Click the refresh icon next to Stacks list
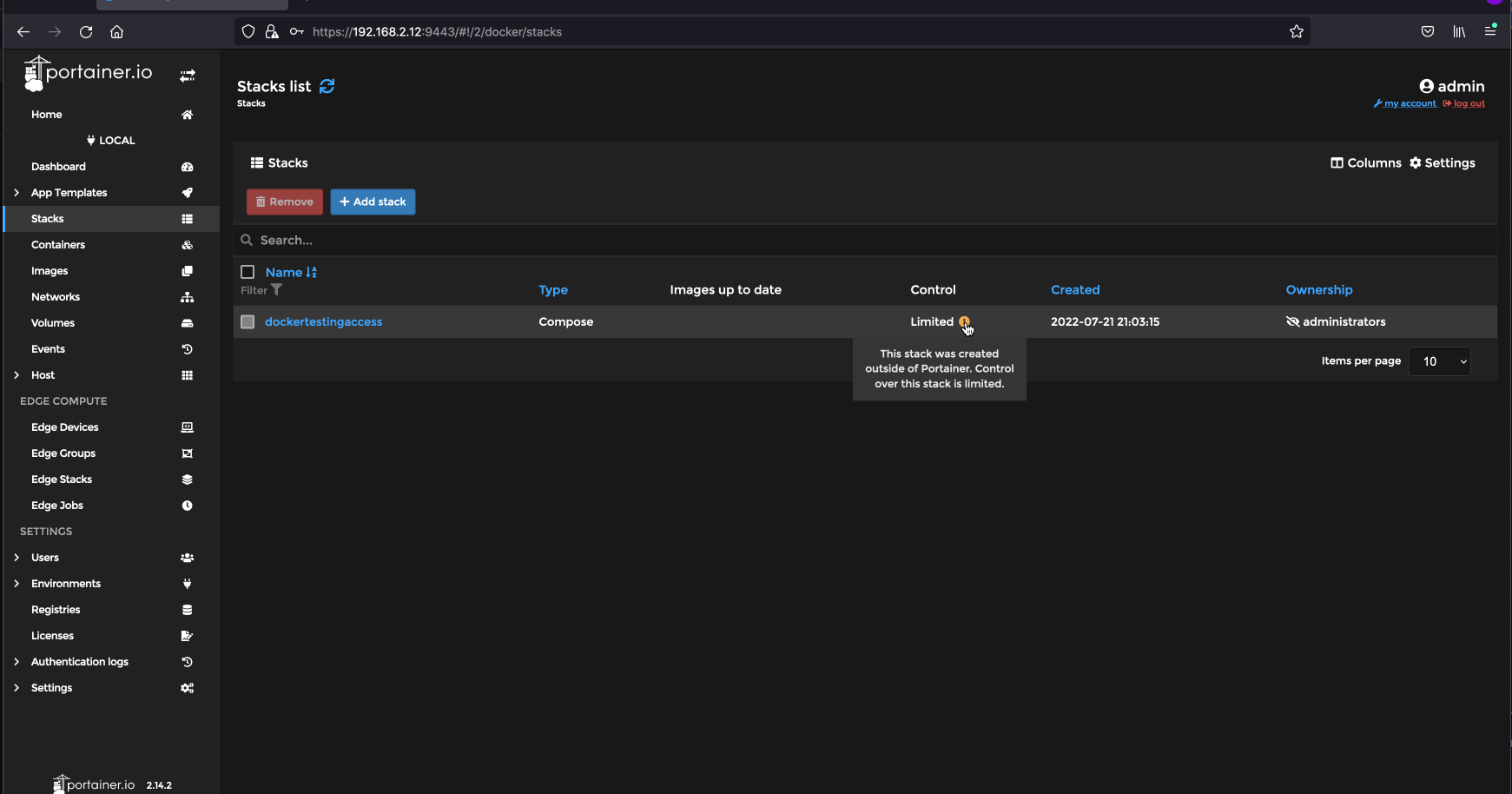 pyautogui.click(x=327, y=86)
